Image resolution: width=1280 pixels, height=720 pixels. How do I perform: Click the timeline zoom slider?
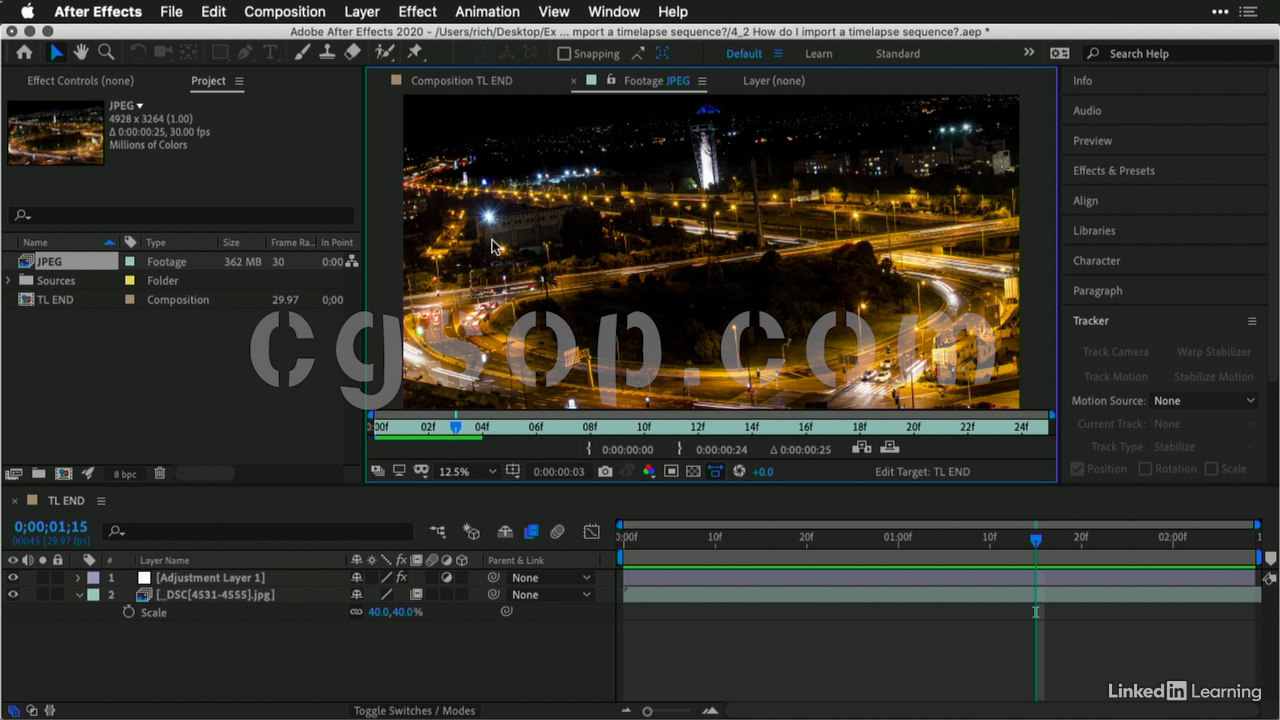pos(648,711)
